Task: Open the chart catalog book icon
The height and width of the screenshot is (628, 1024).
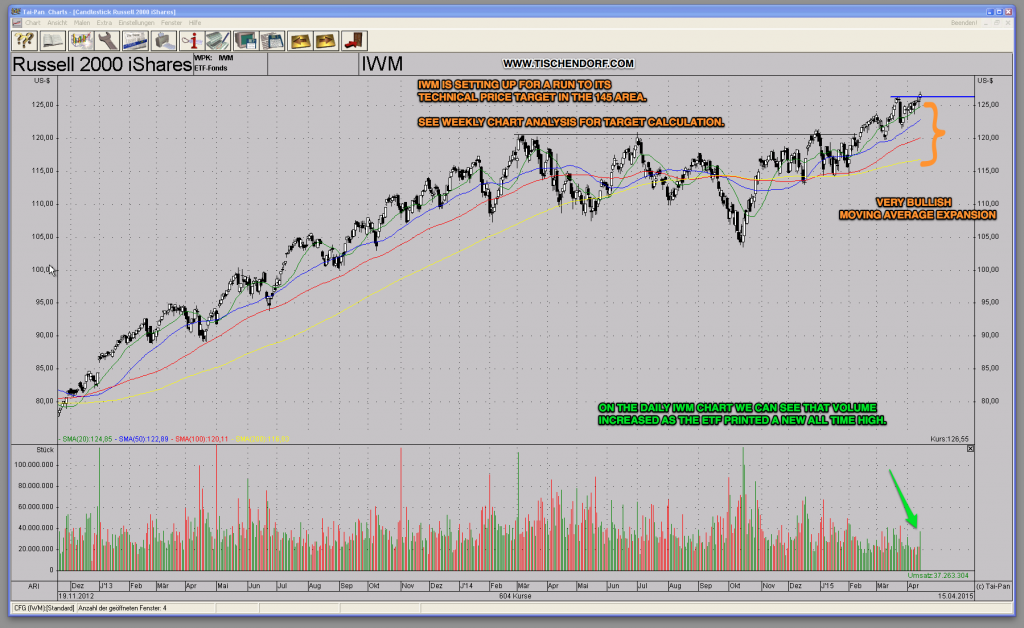Action: click(x=52, y=40)
